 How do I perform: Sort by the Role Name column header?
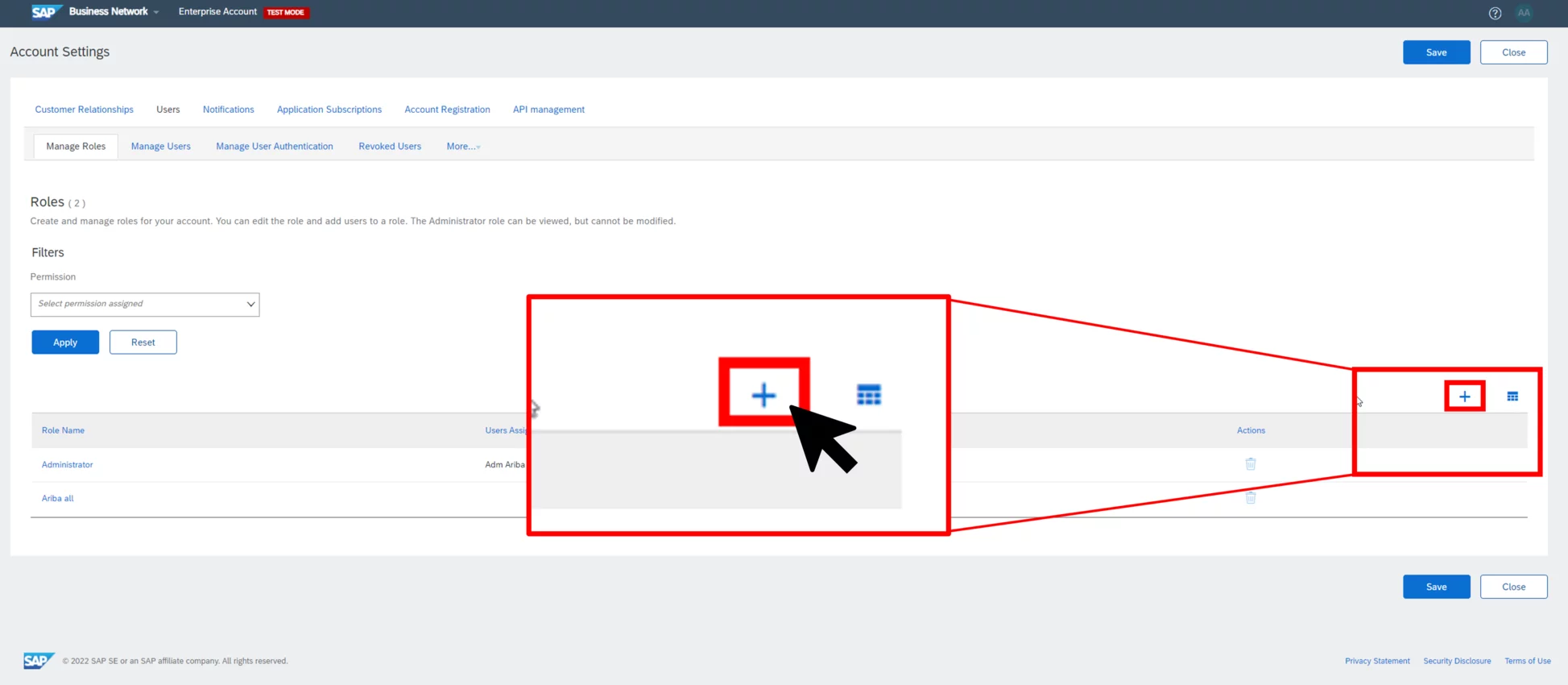click(x=63, y=430)
